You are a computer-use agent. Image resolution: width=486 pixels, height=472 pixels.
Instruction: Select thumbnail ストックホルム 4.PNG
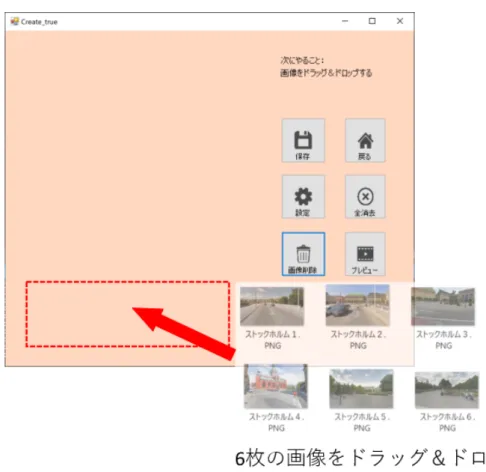[276, 386]
